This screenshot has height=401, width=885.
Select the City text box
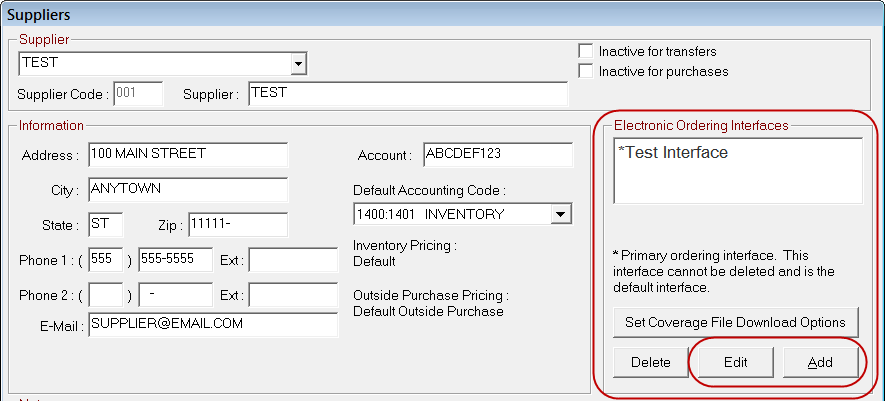(x=187, y=190)
